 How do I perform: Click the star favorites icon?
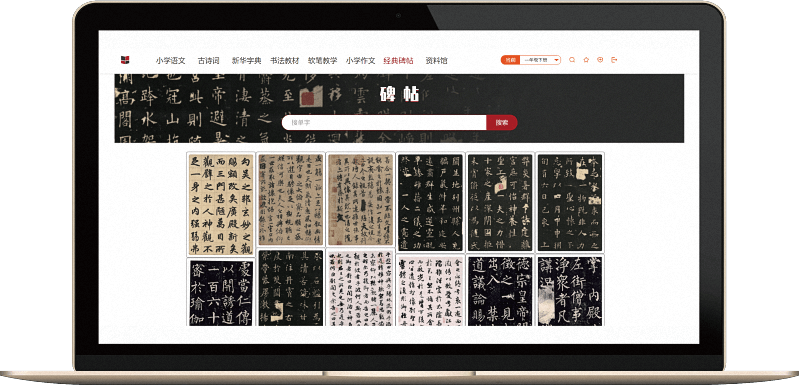tap(586, 60)
